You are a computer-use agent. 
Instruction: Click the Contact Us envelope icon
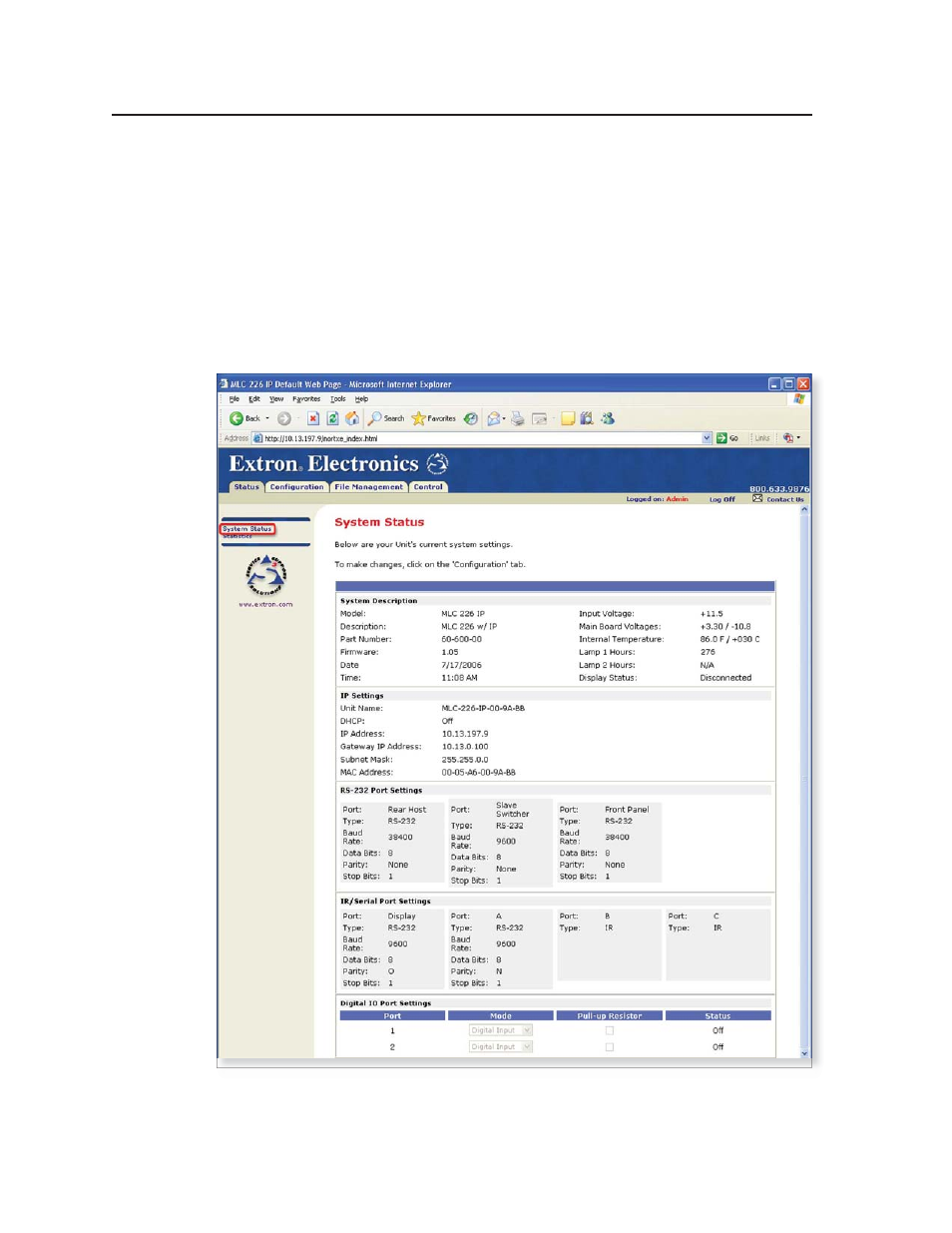757,498
